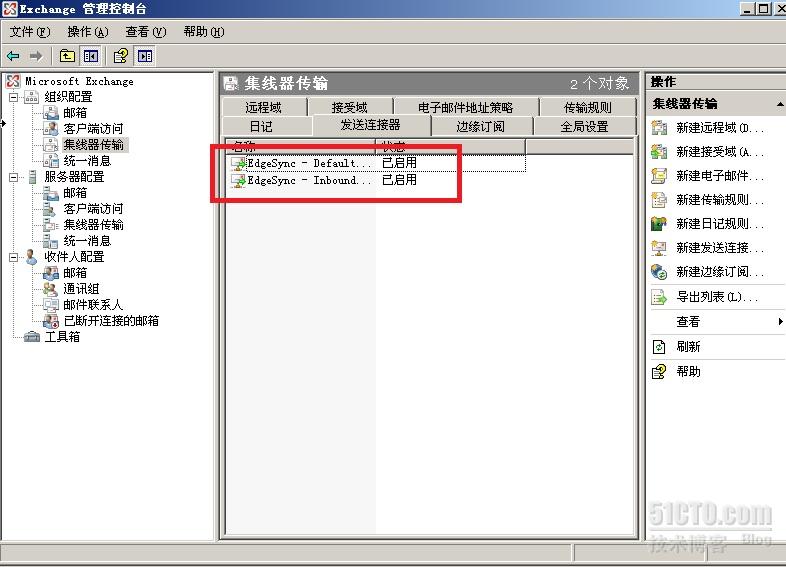Select 组织配置 集线器传输 tree item

[x=94, y=145]
